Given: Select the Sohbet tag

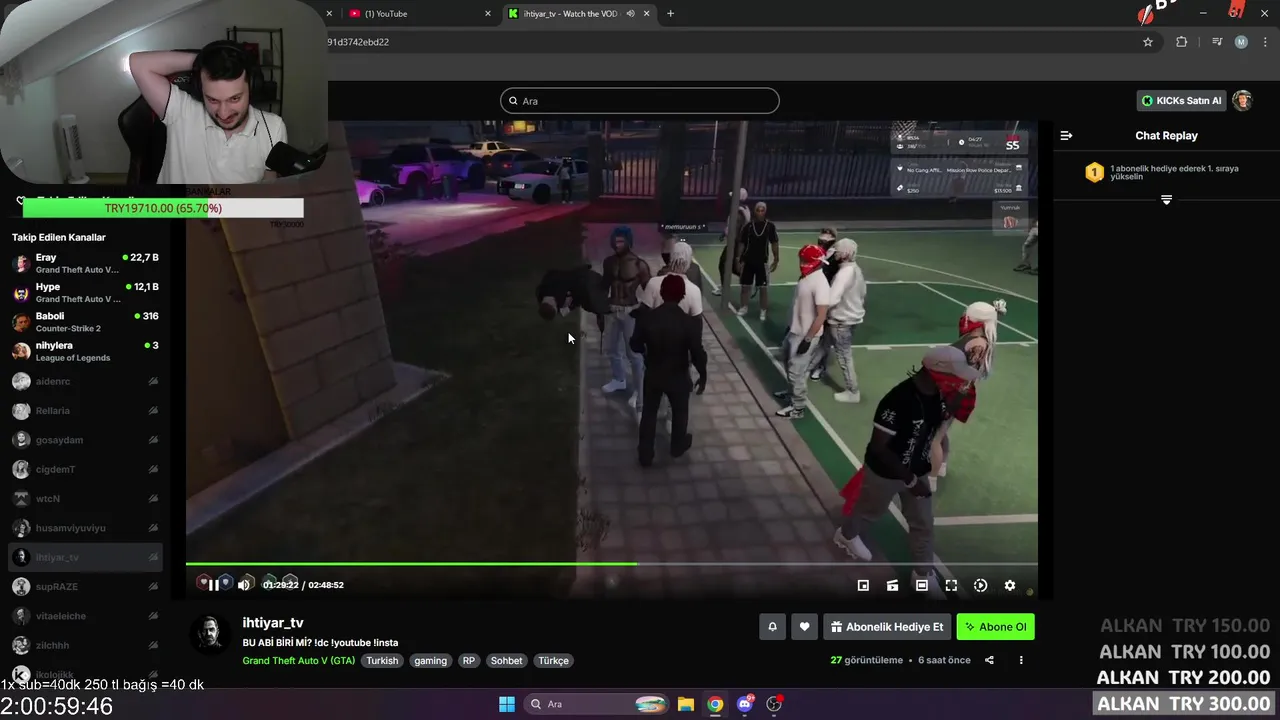Looking at the screenshot, I should point(506,661).
